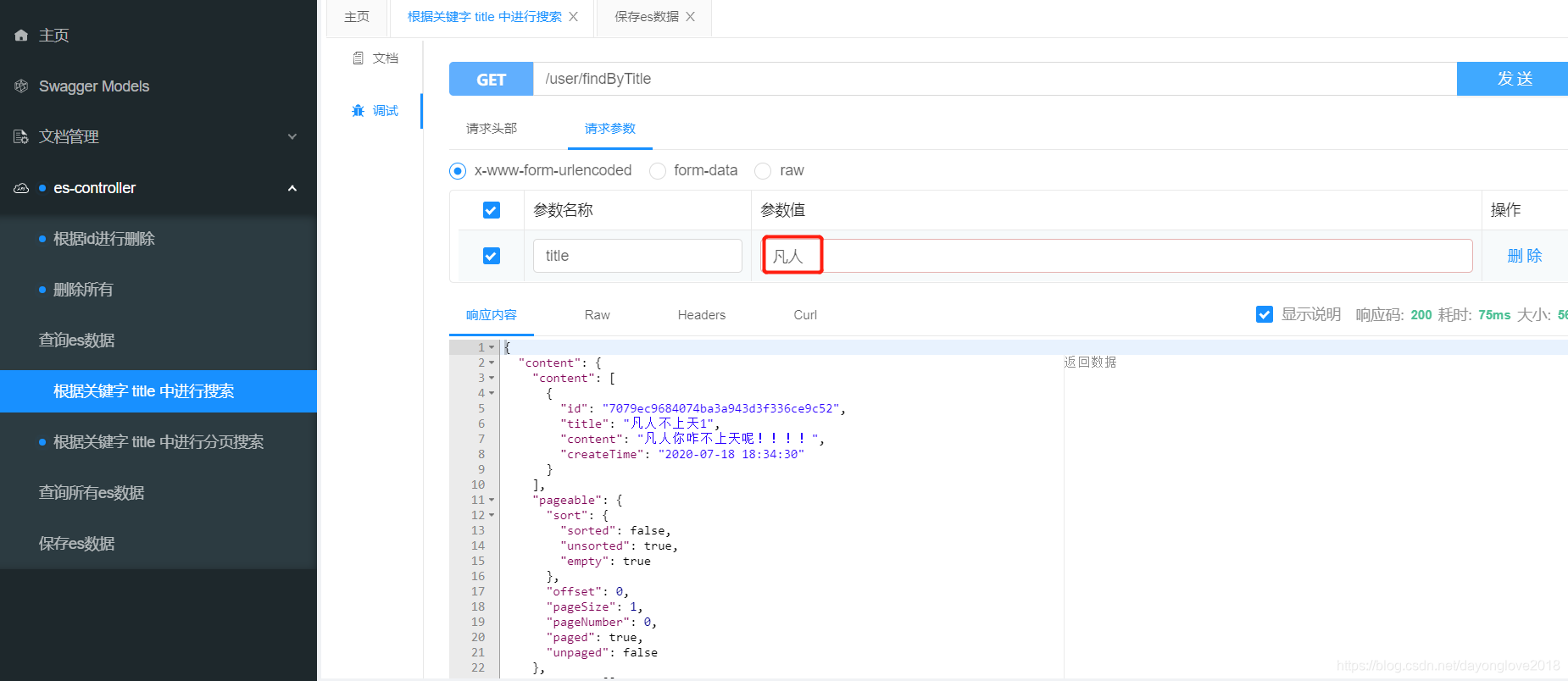Collapse JSON line 3 fold arrow

point(492,378)
